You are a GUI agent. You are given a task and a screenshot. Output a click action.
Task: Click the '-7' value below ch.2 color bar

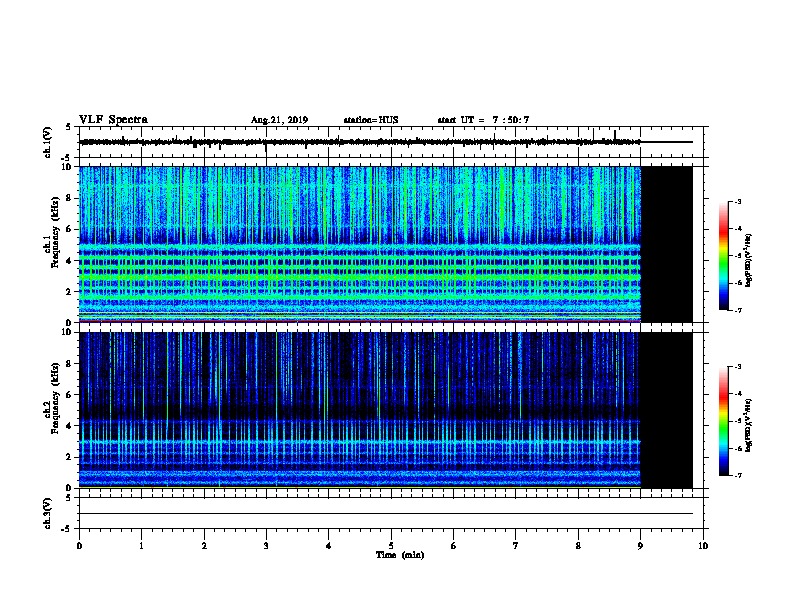pos(737,476)
